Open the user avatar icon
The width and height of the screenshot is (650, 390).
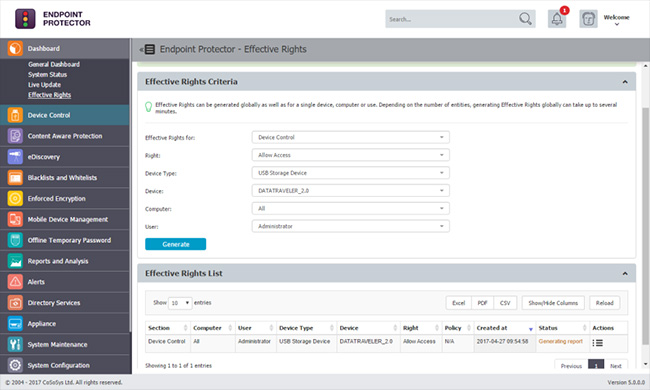coord(588,19)
